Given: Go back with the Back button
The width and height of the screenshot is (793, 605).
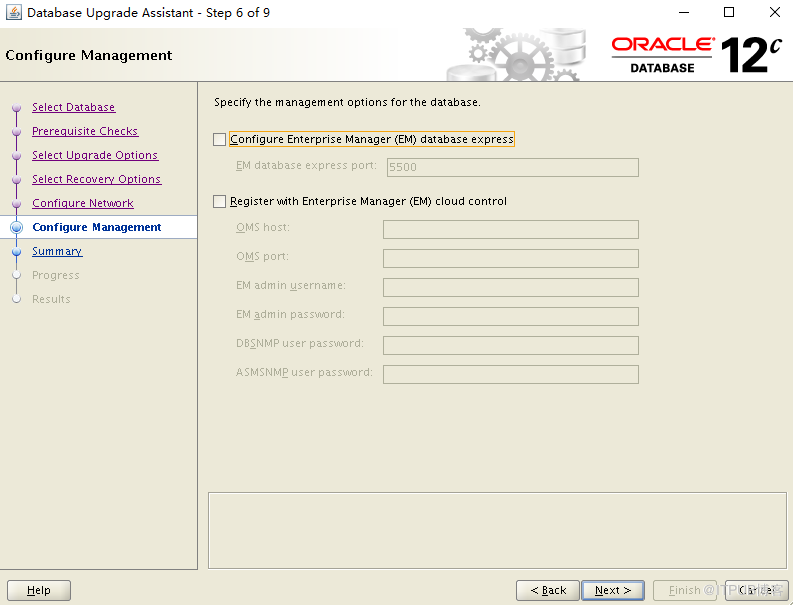Looking at the screenshot, I should 548,590.
